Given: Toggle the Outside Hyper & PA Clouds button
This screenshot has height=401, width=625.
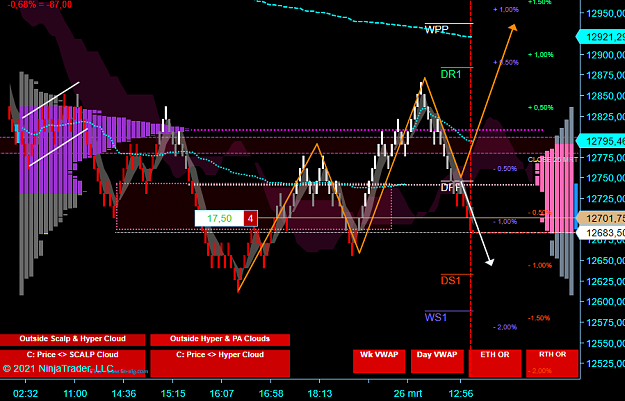Looking at the screenshot, I should pyautogui.click(x=220, y=339).
